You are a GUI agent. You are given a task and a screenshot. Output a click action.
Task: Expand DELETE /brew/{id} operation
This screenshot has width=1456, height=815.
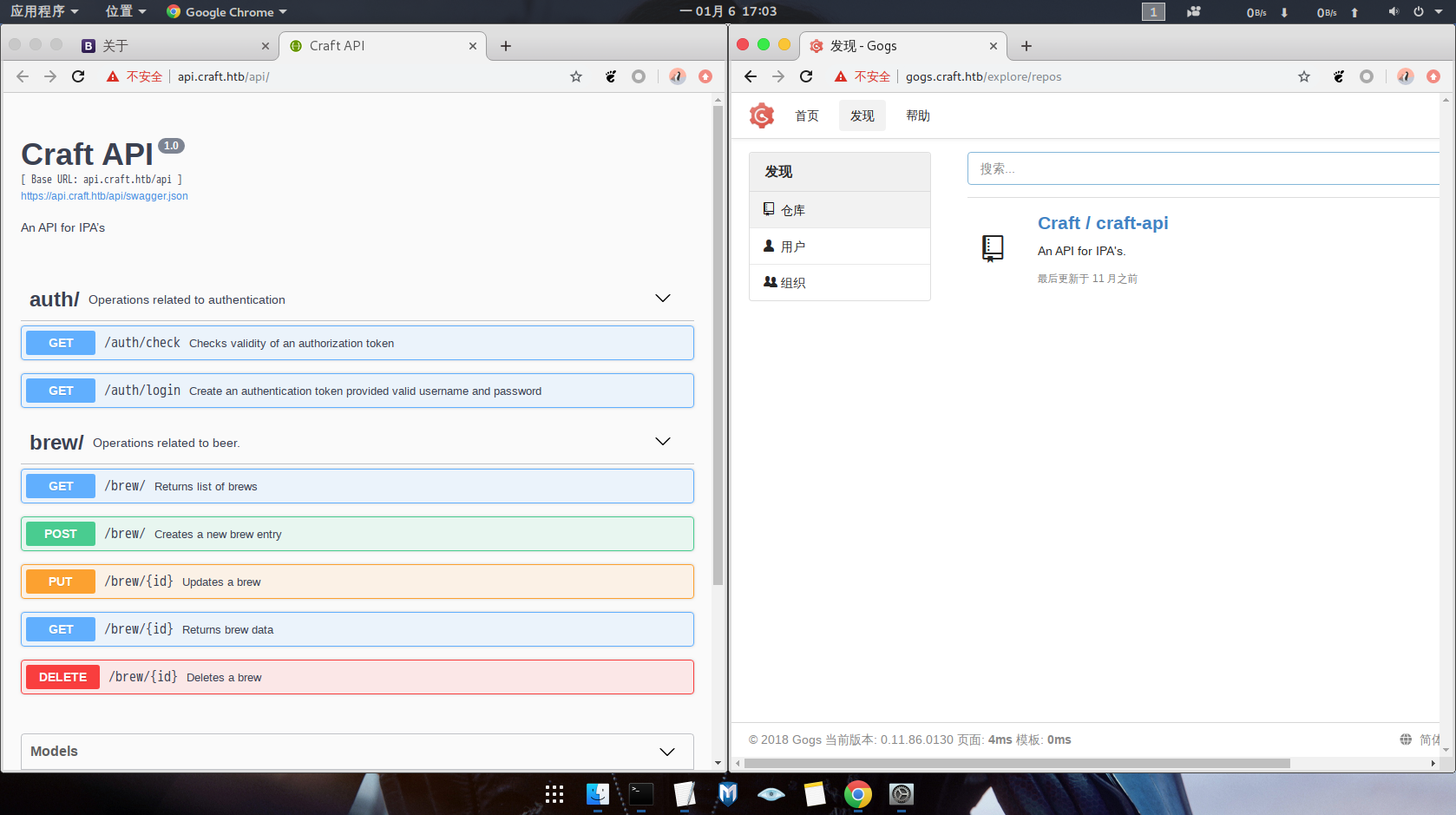[x=357, y=677]
